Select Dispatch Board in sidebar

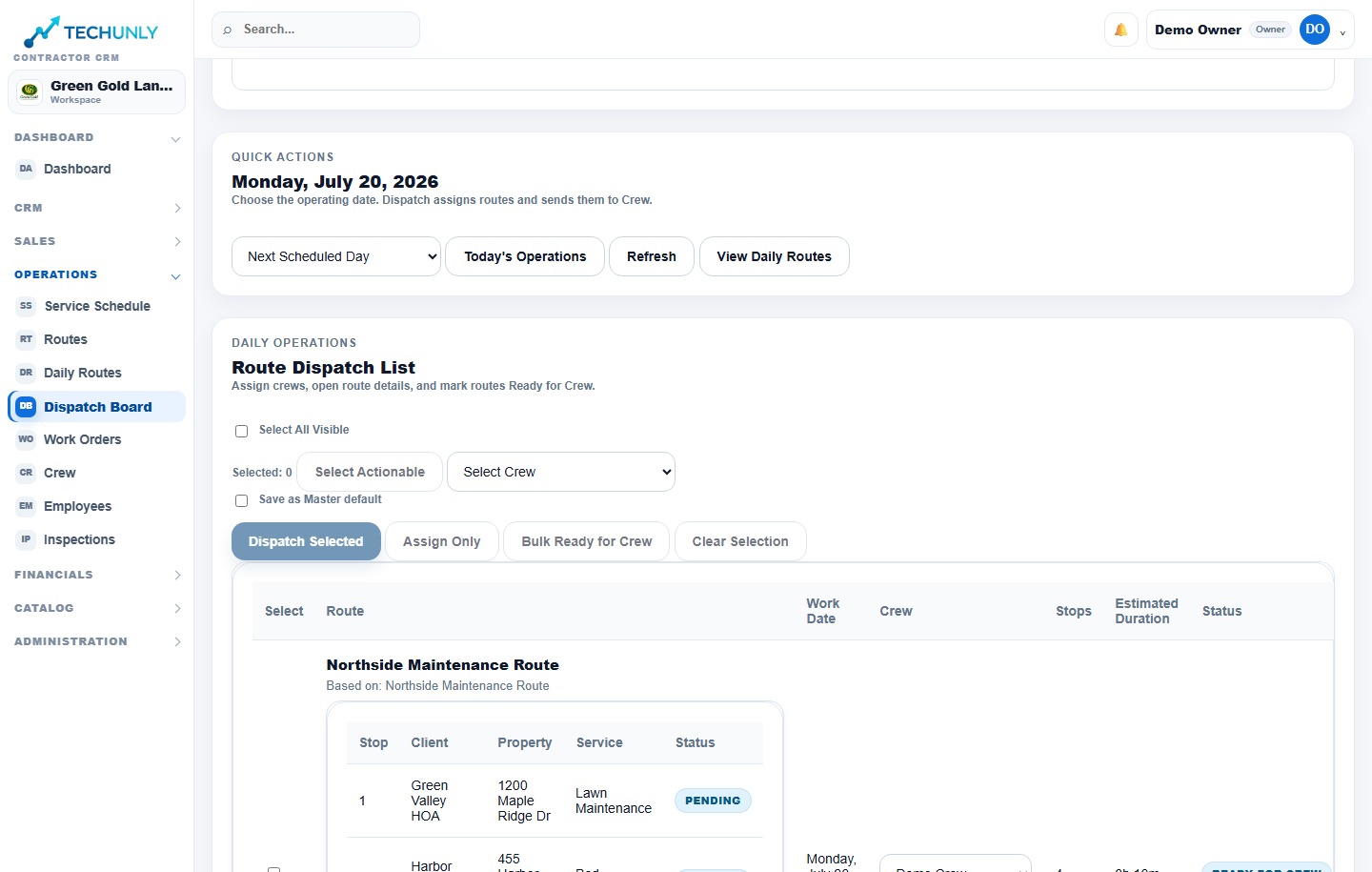coord(96,406)
